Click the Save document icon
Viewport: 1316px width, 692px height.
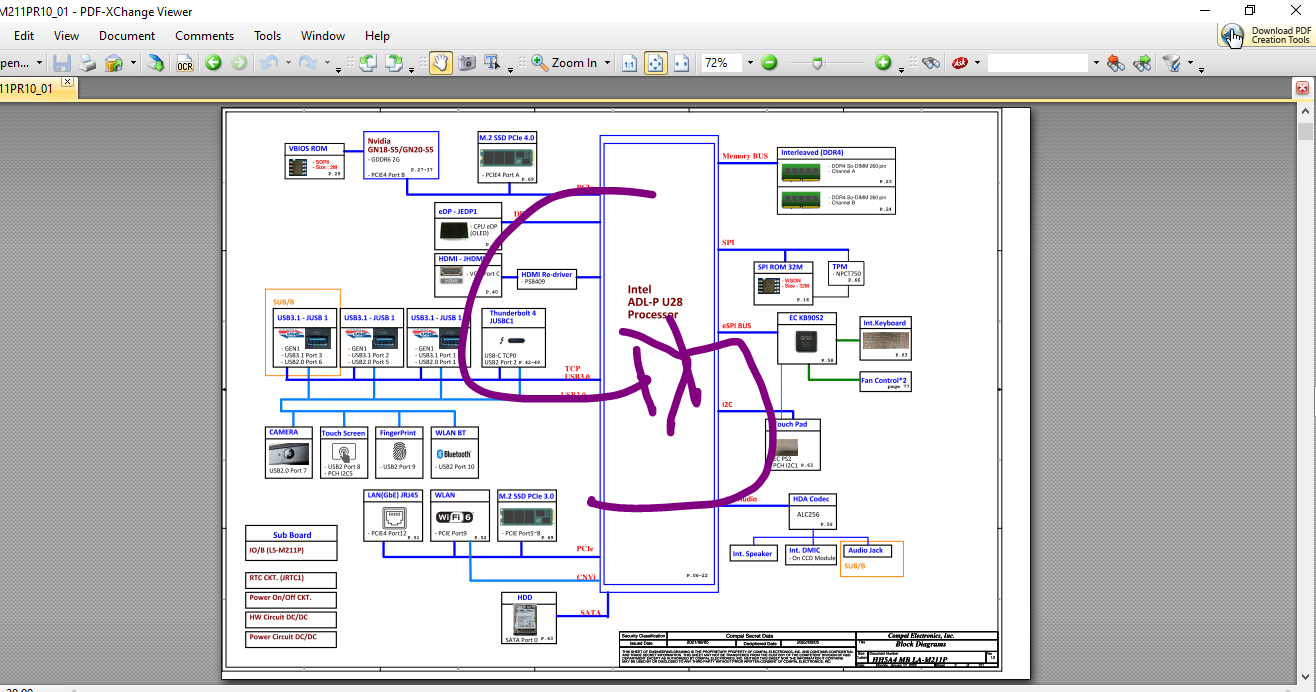click(62, 63)
